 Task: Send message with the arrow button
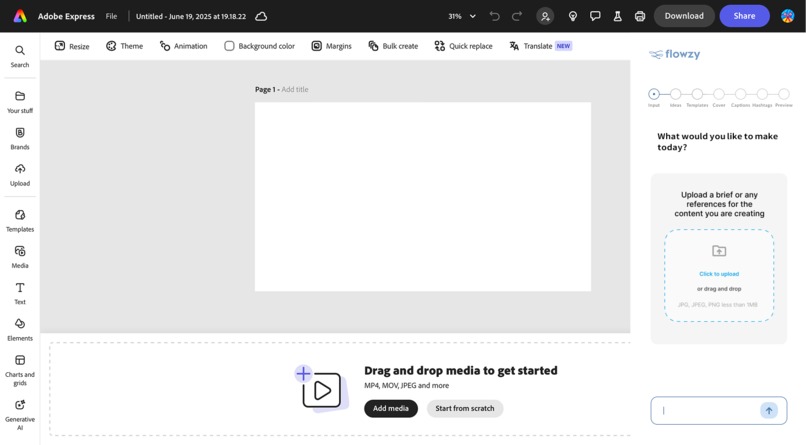click(x=769, y=411)
